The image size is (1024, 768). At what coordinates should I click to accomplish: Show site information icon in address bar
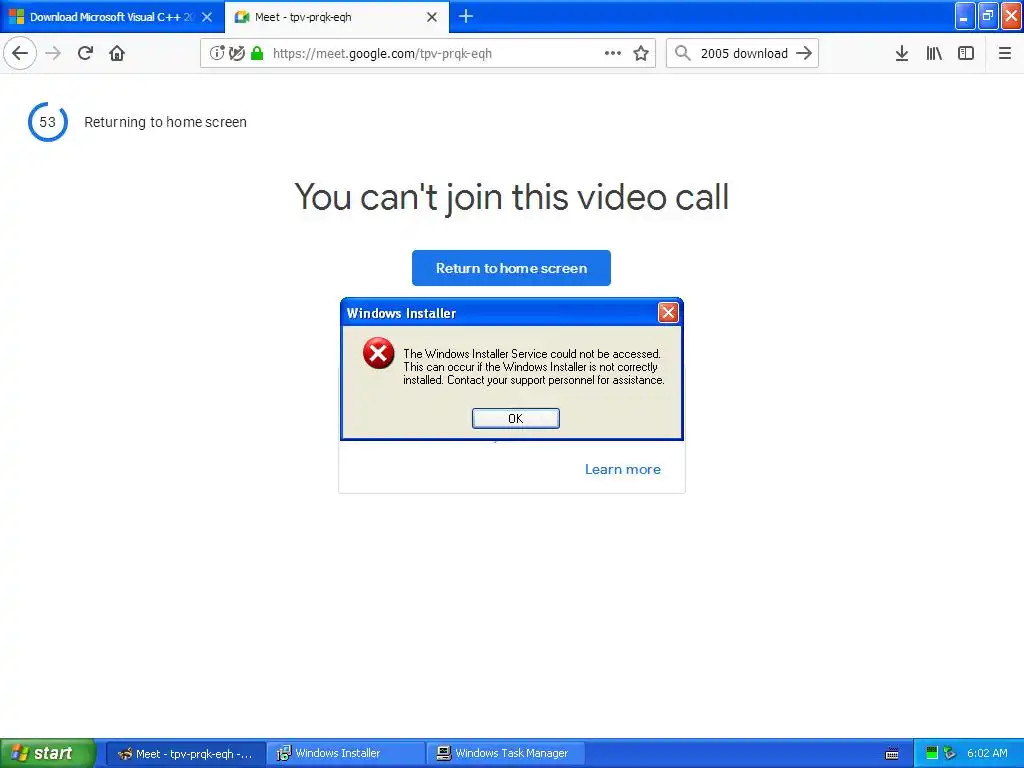217,53
